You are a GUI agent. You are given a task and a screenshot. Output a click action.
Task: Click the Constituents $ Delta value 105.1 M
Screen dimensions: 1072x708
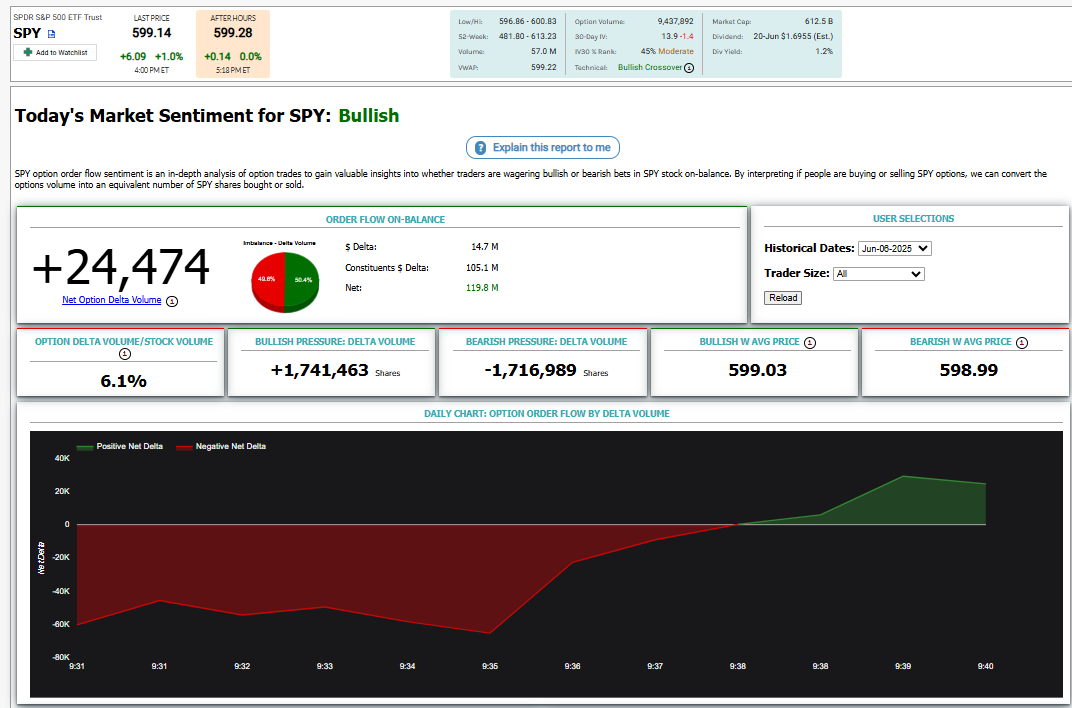(x=482, y=268)
